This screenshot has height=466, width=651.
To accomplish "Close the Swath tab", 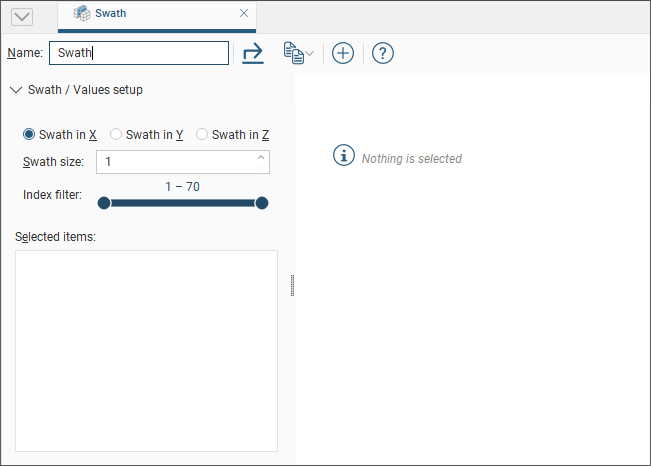I will point(244,14).
